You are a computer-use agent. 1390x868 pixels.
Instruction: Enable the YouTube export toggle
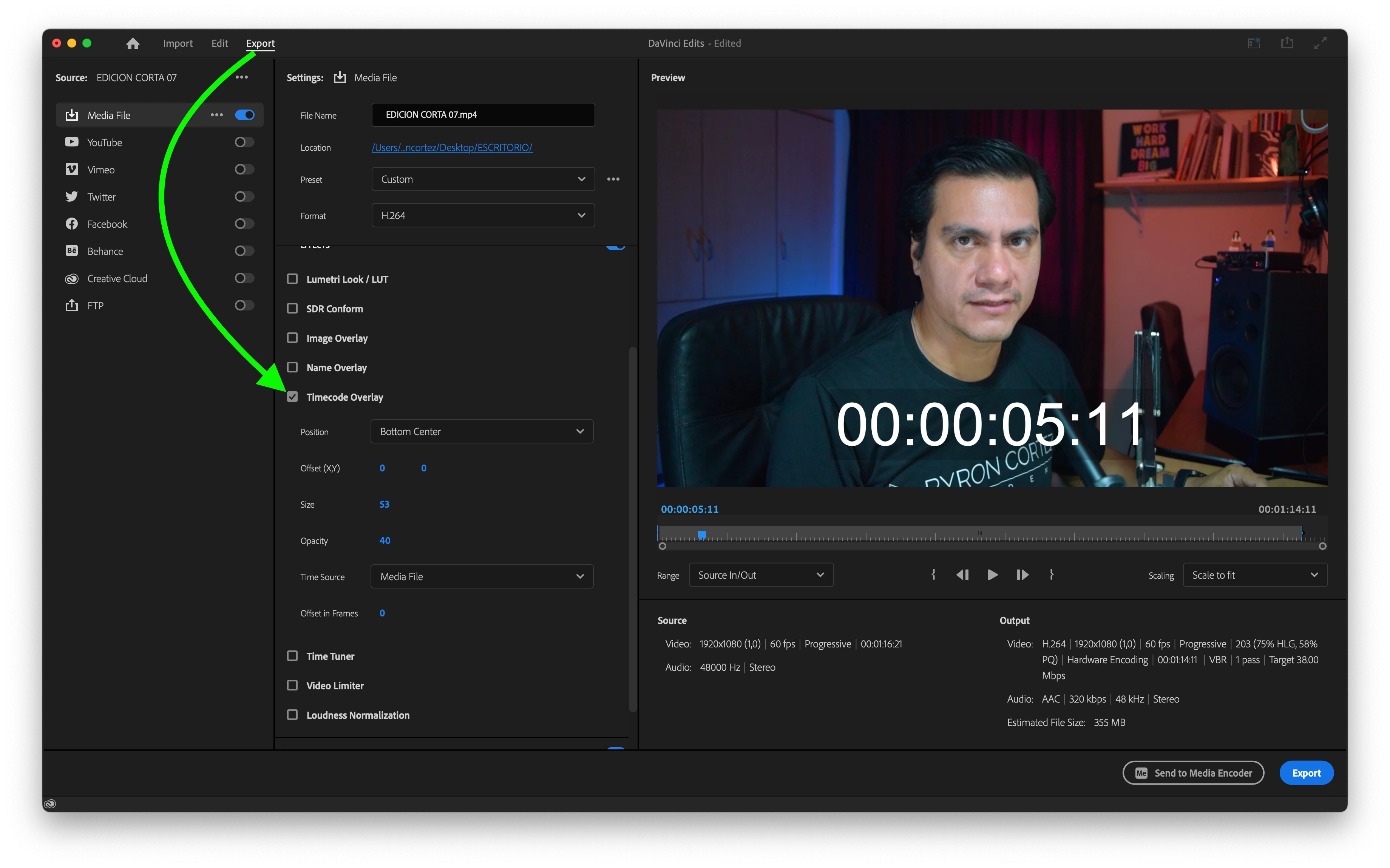tap(244, 142)
